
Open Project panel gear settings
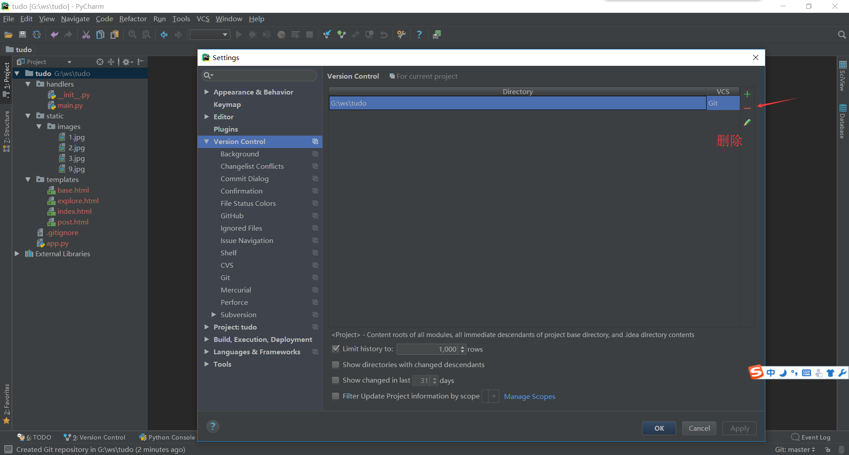(127, 62)
